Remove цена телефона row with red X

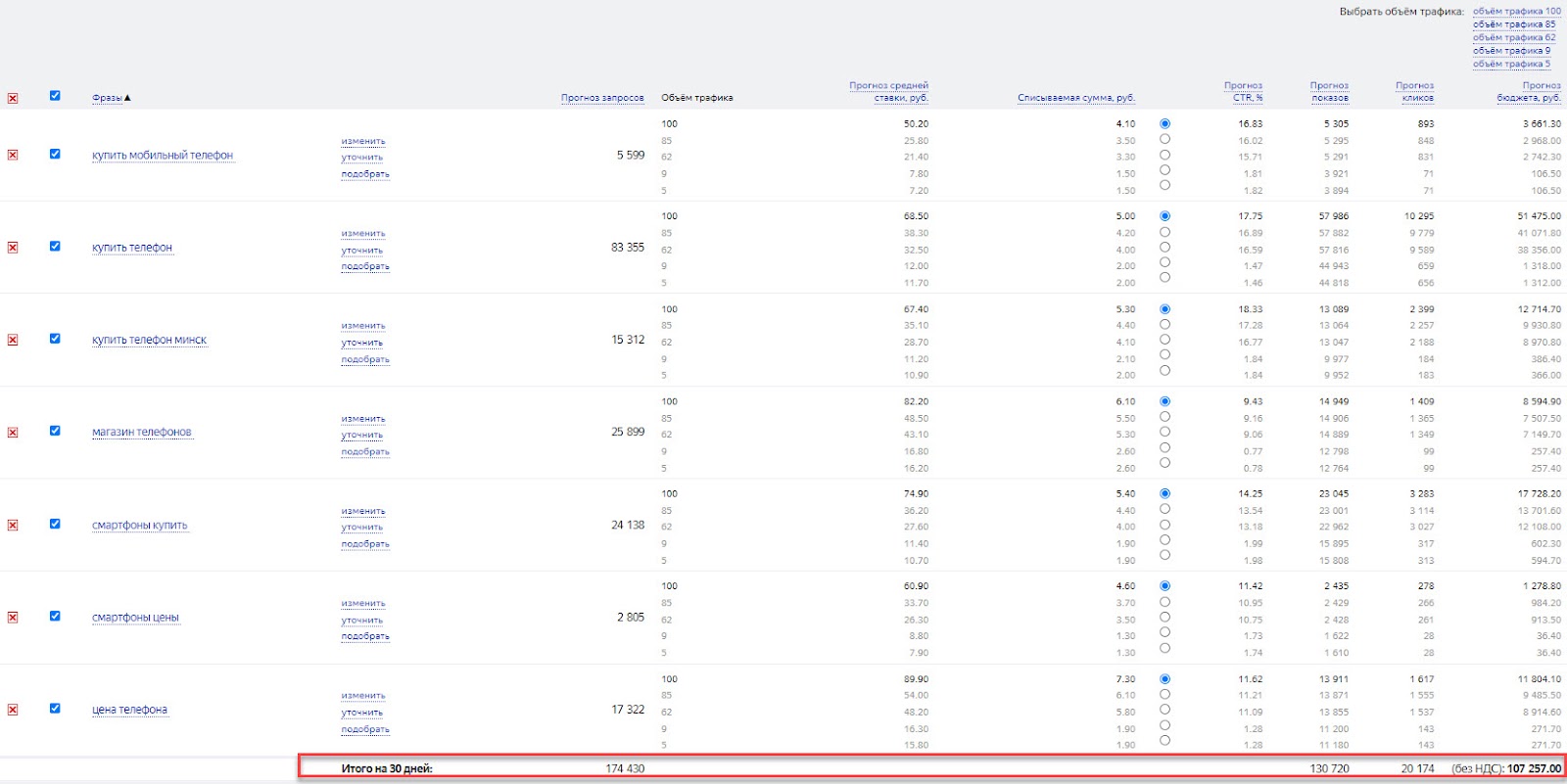13,710
